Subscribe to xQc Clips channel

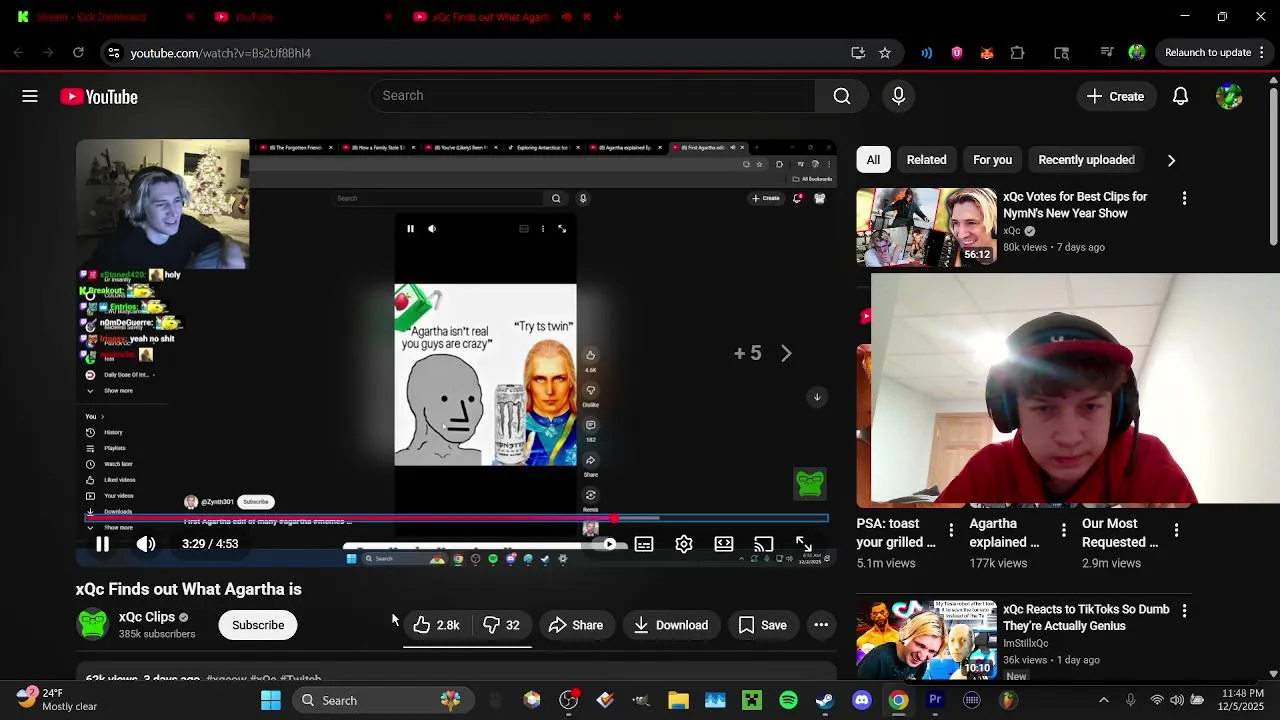click(258, 625)
